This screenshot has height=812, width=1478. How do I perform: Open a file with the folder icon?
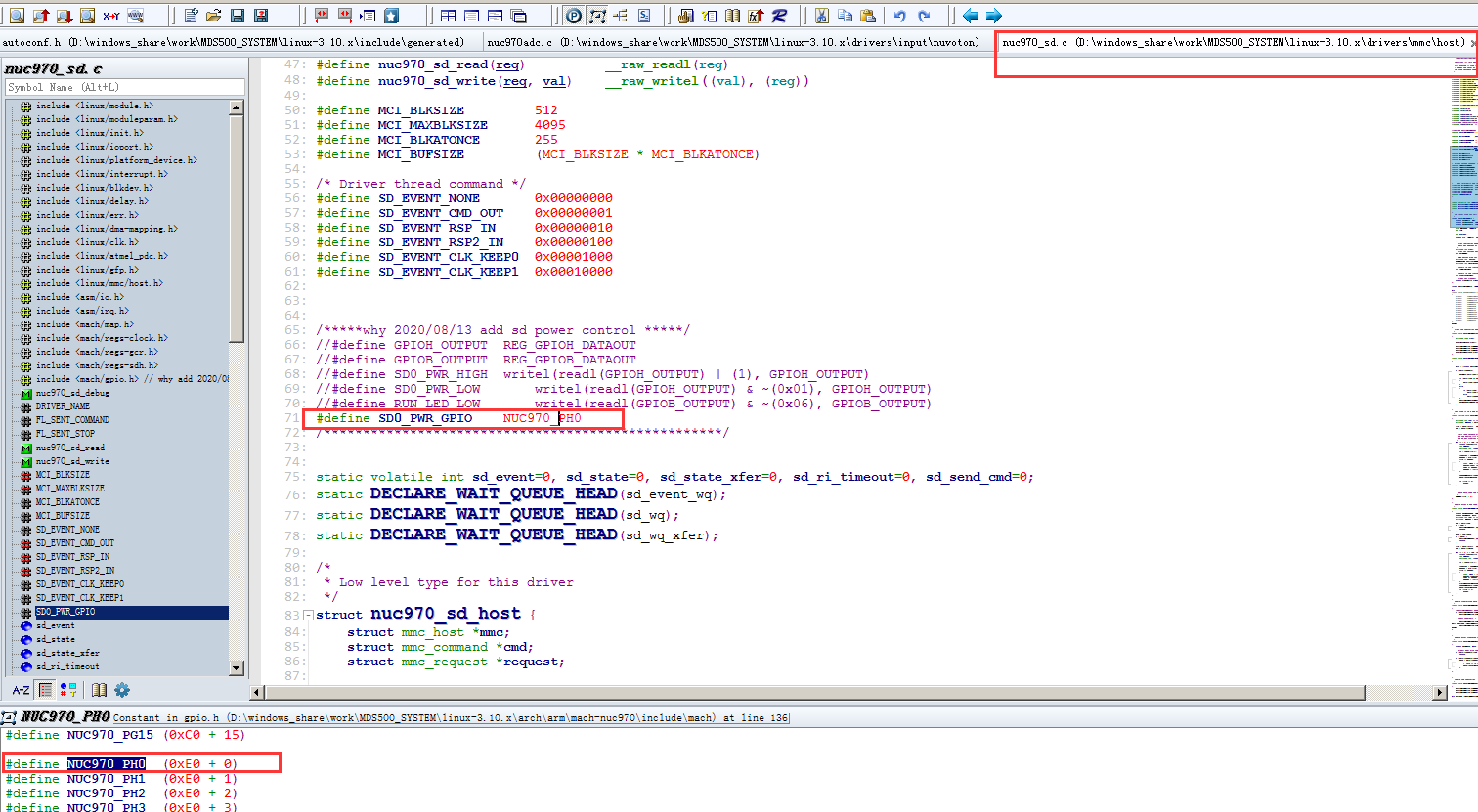coord(213,16)
